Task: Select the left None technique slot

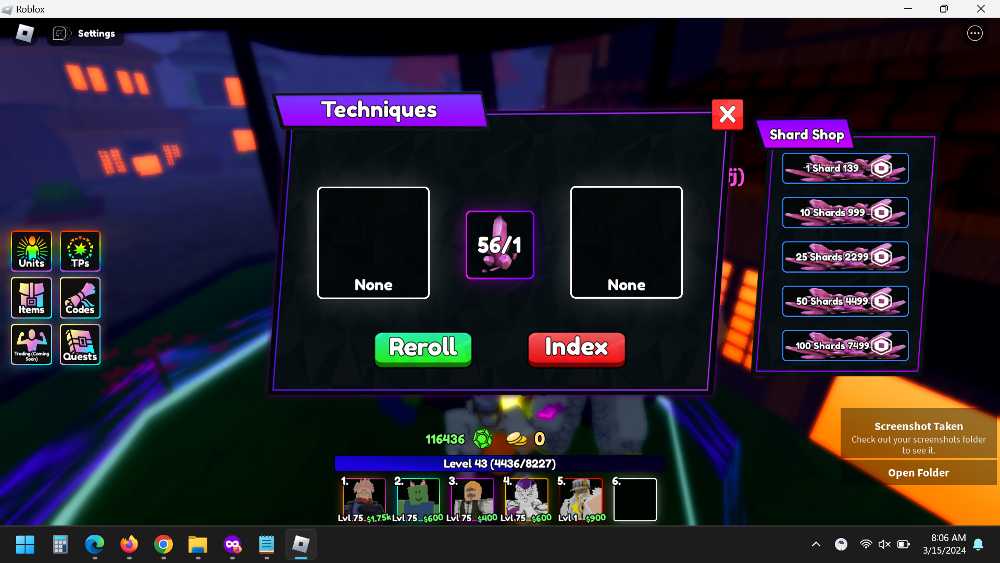Action: tap(373, 243)
